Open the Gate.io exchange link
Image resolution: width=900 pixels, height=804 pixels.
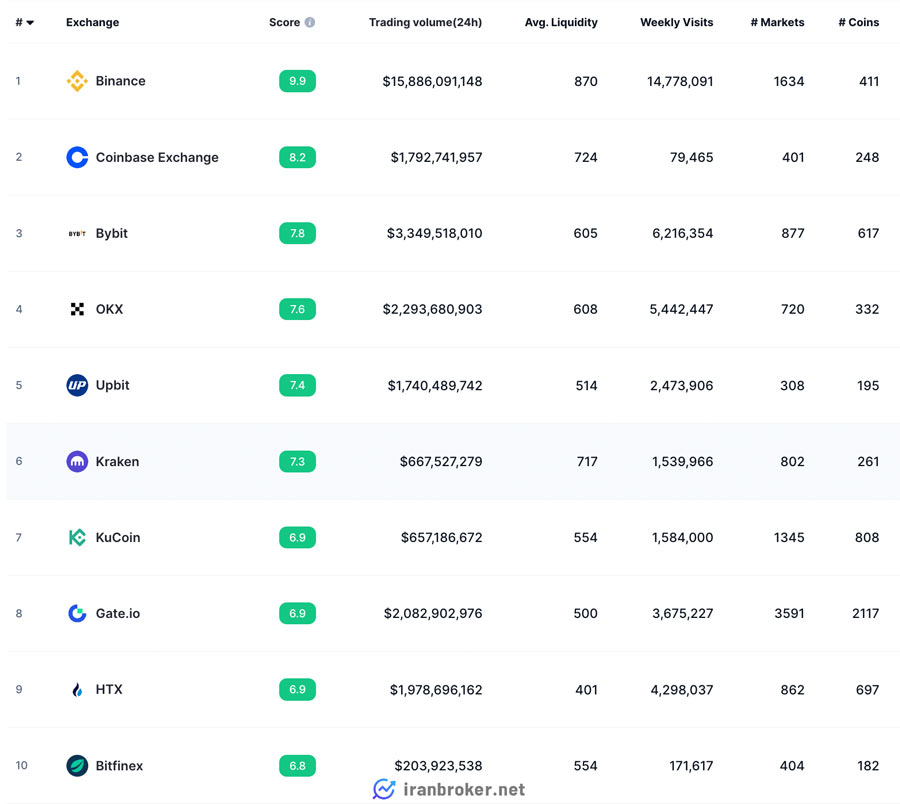tap(118, 613)
